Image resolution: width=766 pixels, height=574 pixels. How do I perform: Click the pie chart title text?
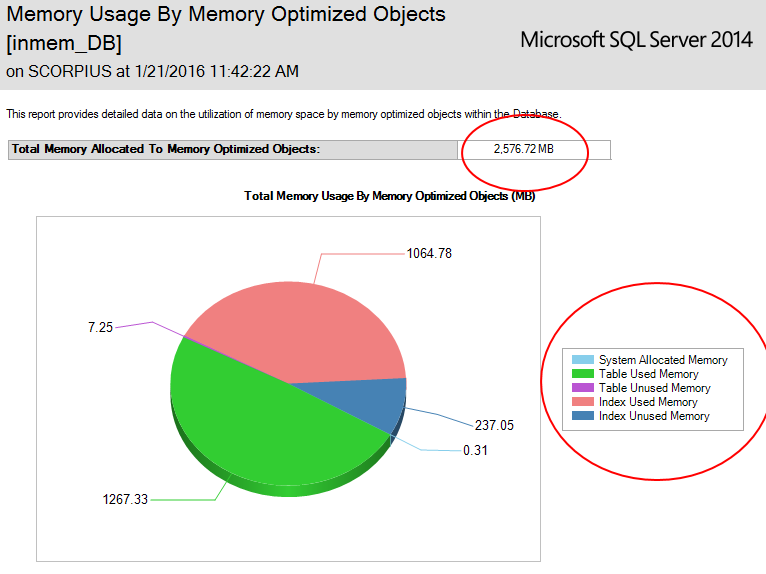click(x=389, y=196)
